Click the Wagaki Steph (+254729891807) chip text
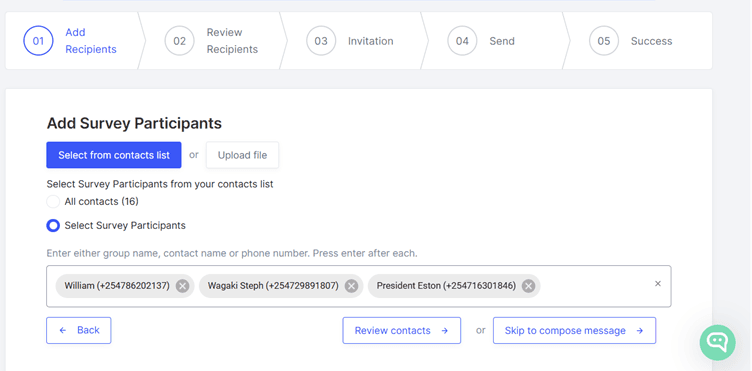The height and width of the screenshot is (371, 752). (273, 286)
